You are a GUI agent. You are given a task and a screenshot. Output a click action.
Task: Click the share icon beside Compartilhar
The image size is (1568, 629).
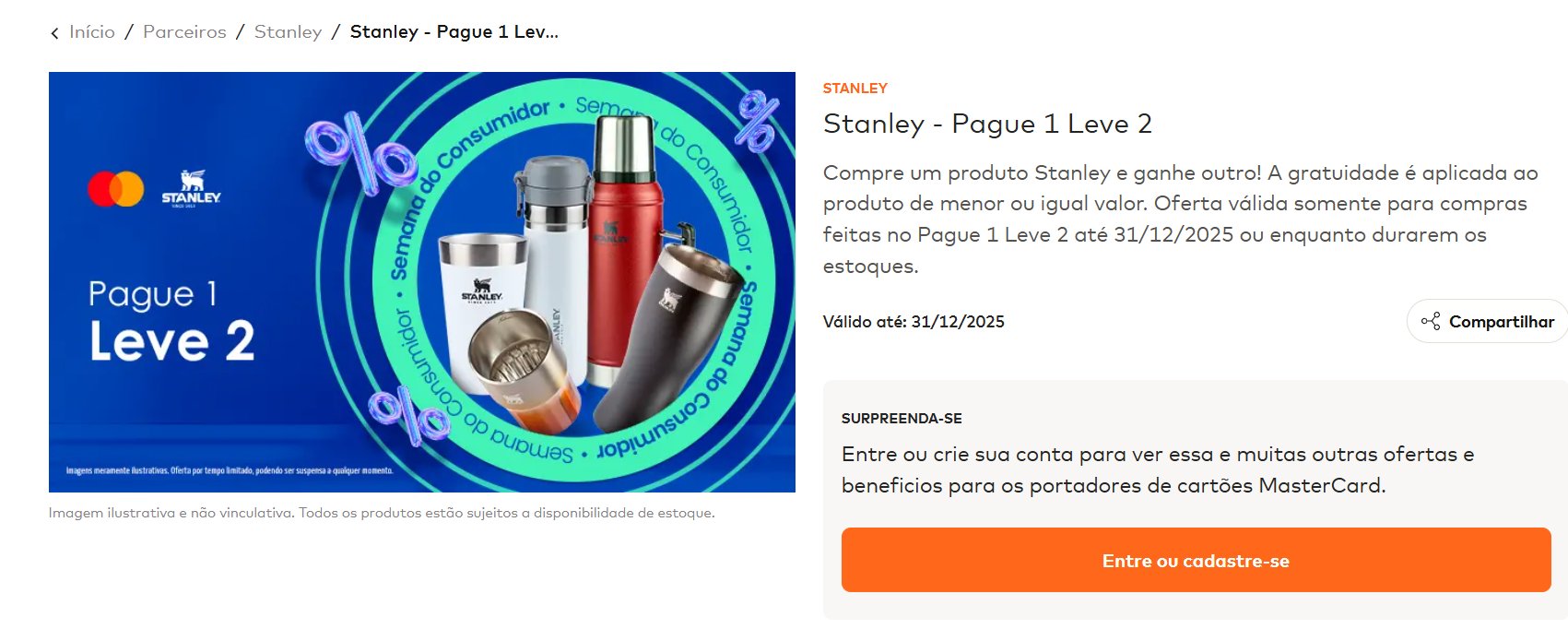coord(1431,321)
